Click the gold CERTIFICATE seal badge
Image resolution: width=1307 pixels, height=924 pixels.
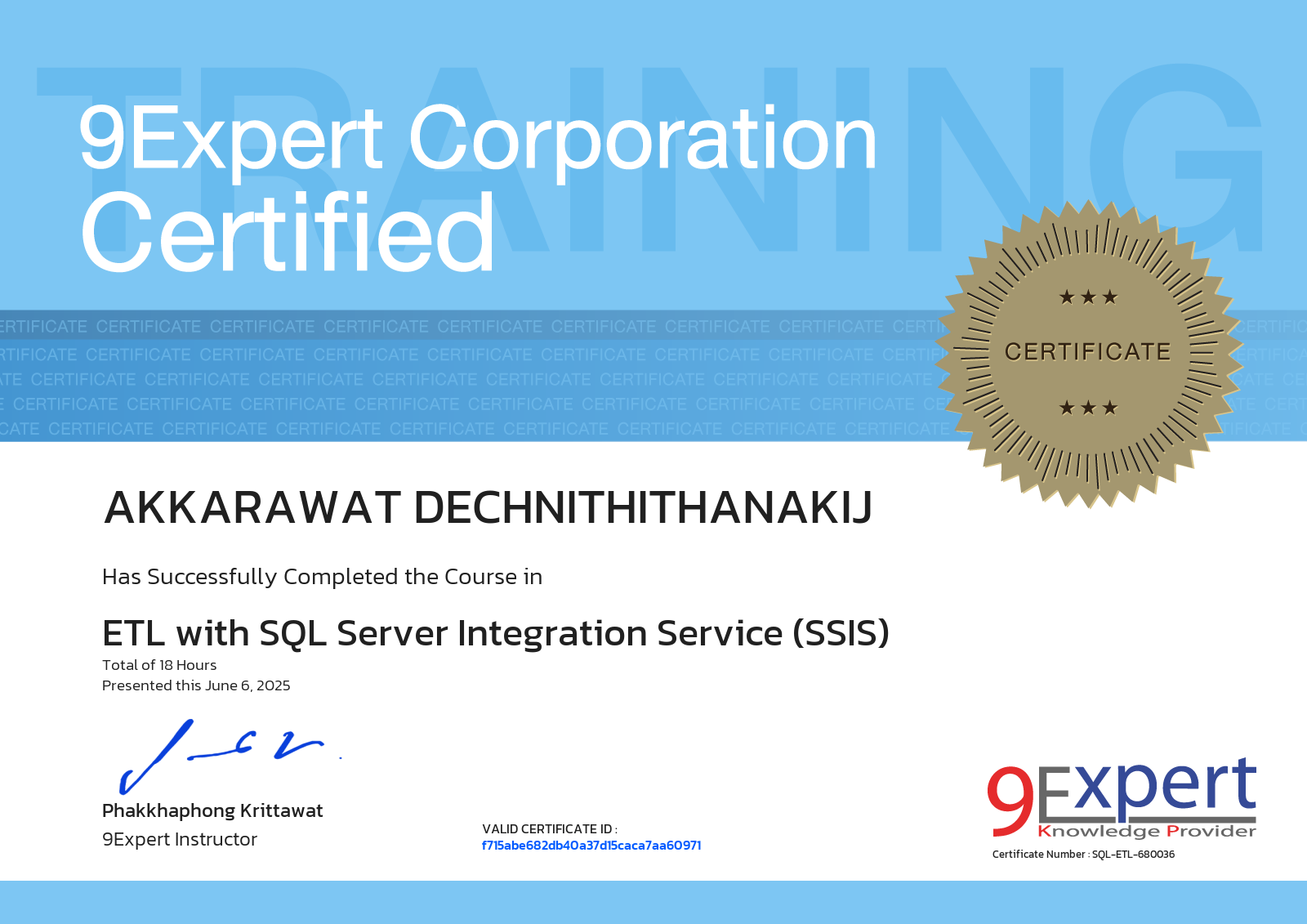click(x=1088, y=353)
